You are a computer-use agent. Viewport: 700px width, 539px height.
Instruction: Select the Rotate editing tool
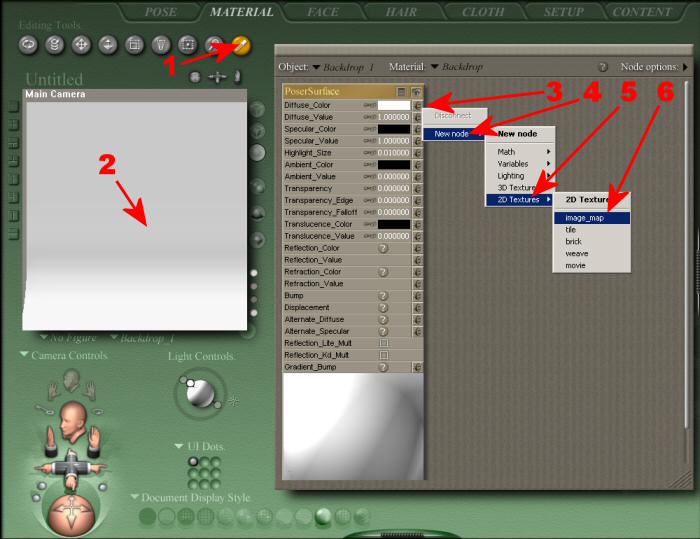pyautogui.click(x=28, y=45)
